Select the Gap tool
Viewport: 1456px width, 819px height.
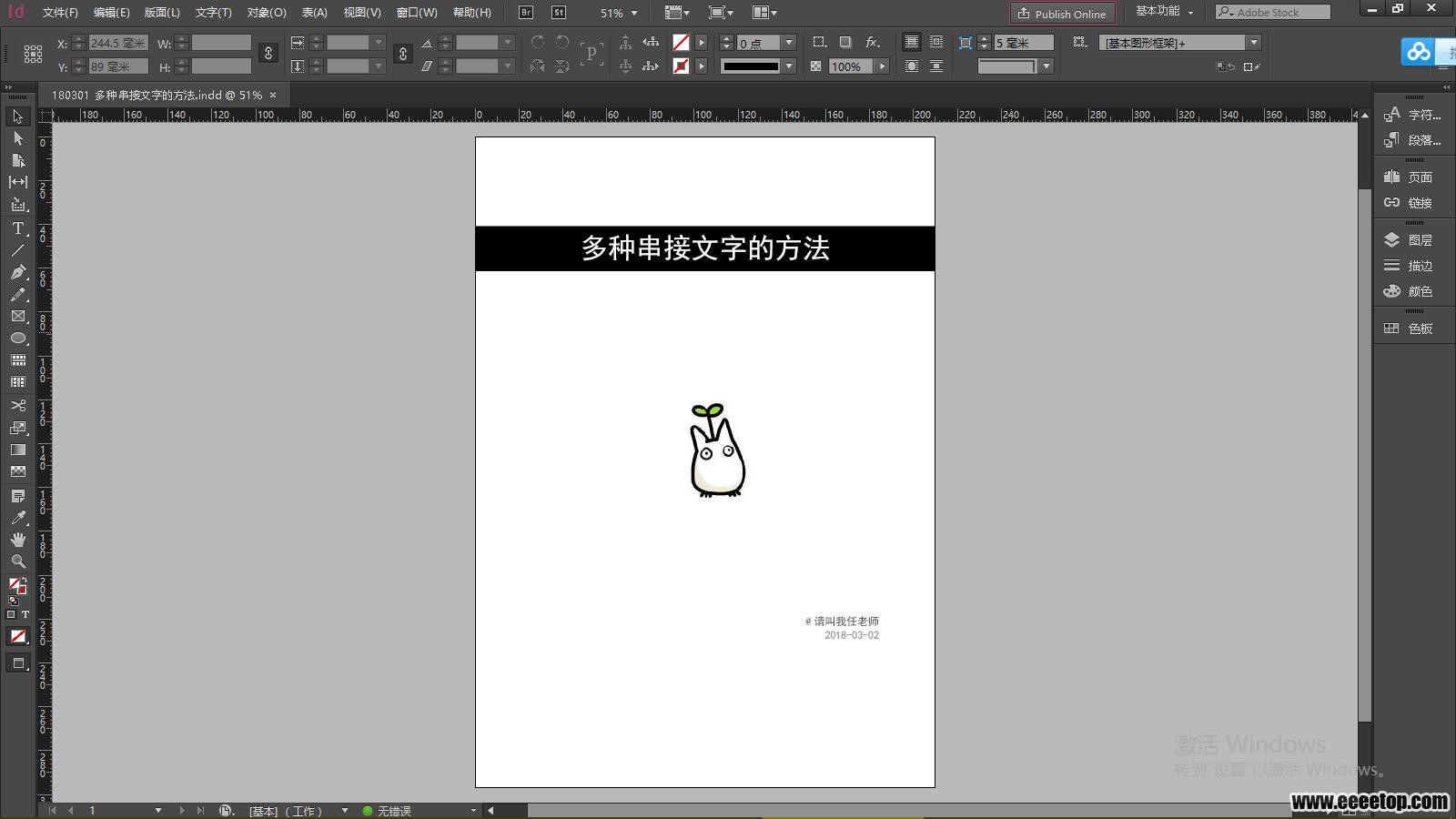[x=17, y=182]
